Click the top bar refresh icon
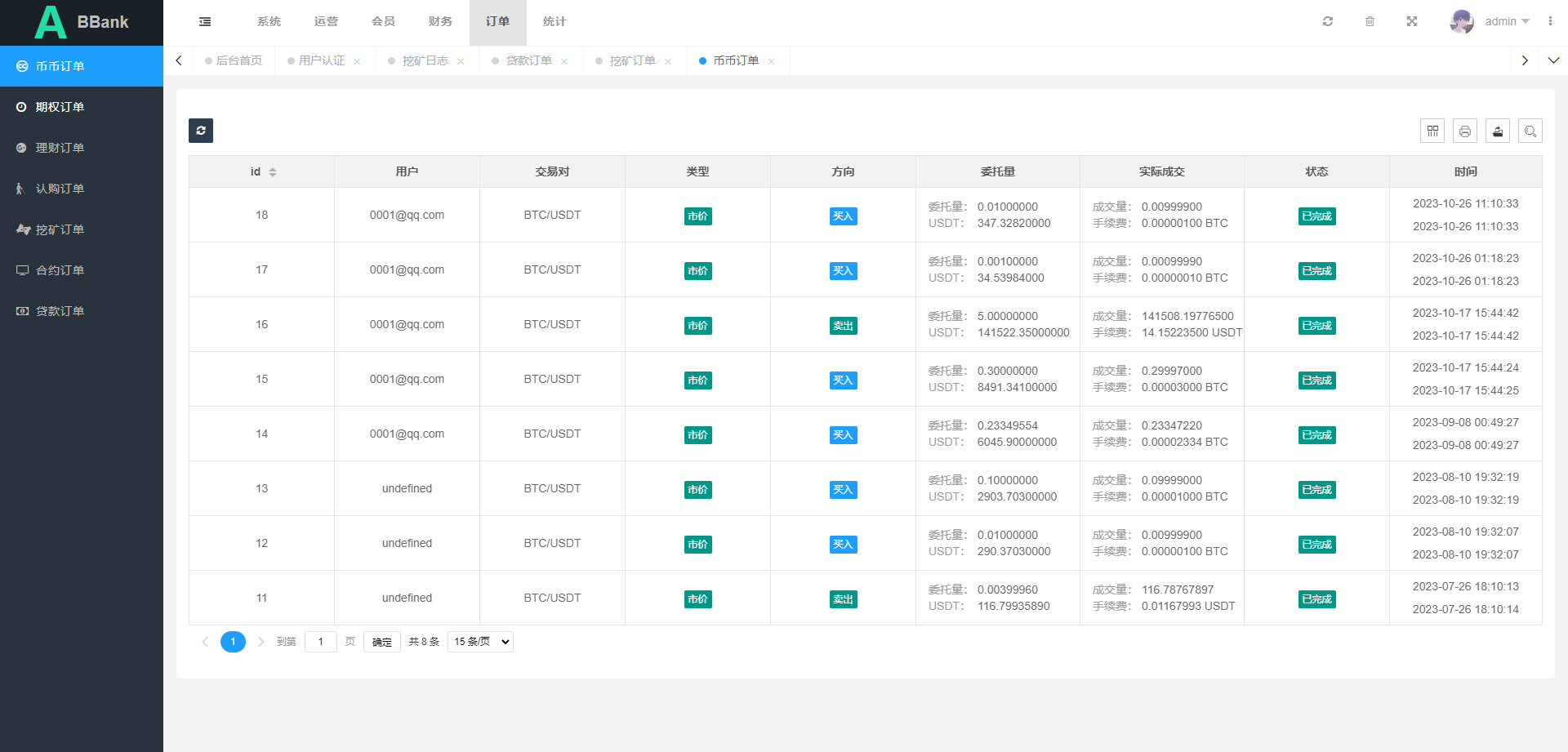Viewport: 1568px width, 752px height. point(1328,22)
